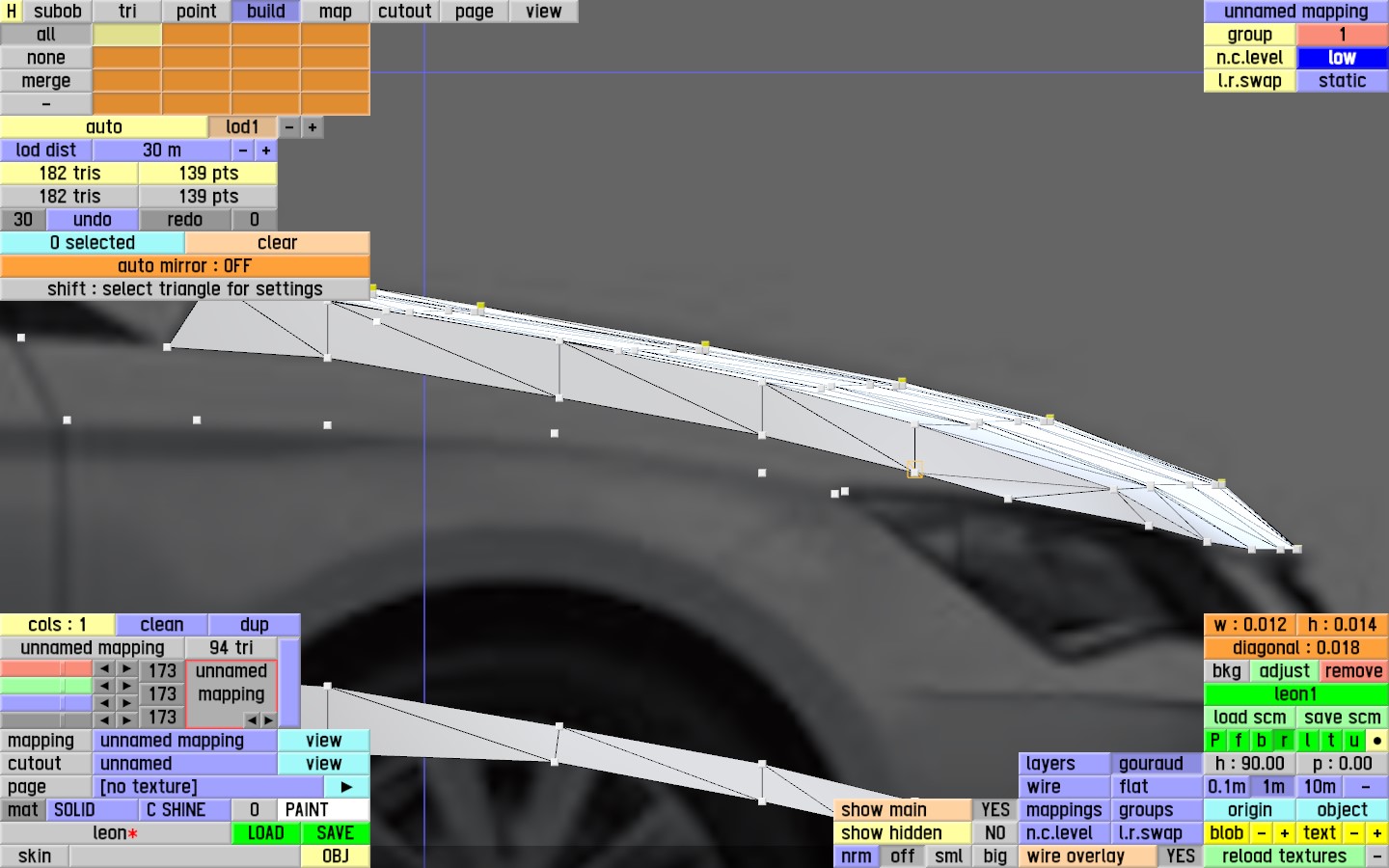Increase text size with its plus button
The width and height of the screenshot is (1389, 868).
point(1377,833)
